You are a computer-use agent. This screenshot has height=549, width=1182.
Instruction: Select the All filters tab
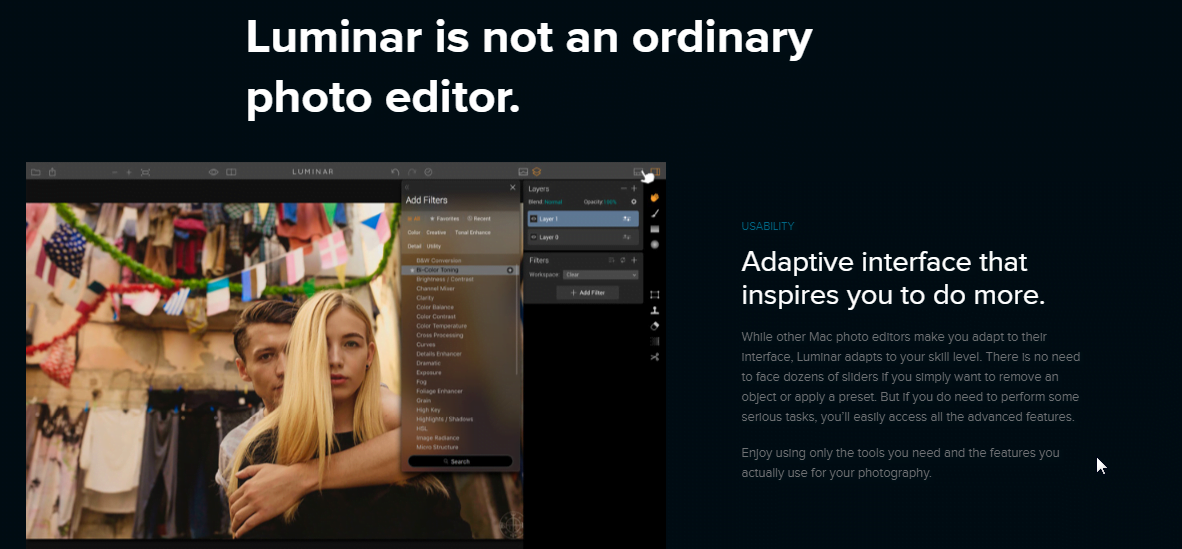(x=413, y=219)
